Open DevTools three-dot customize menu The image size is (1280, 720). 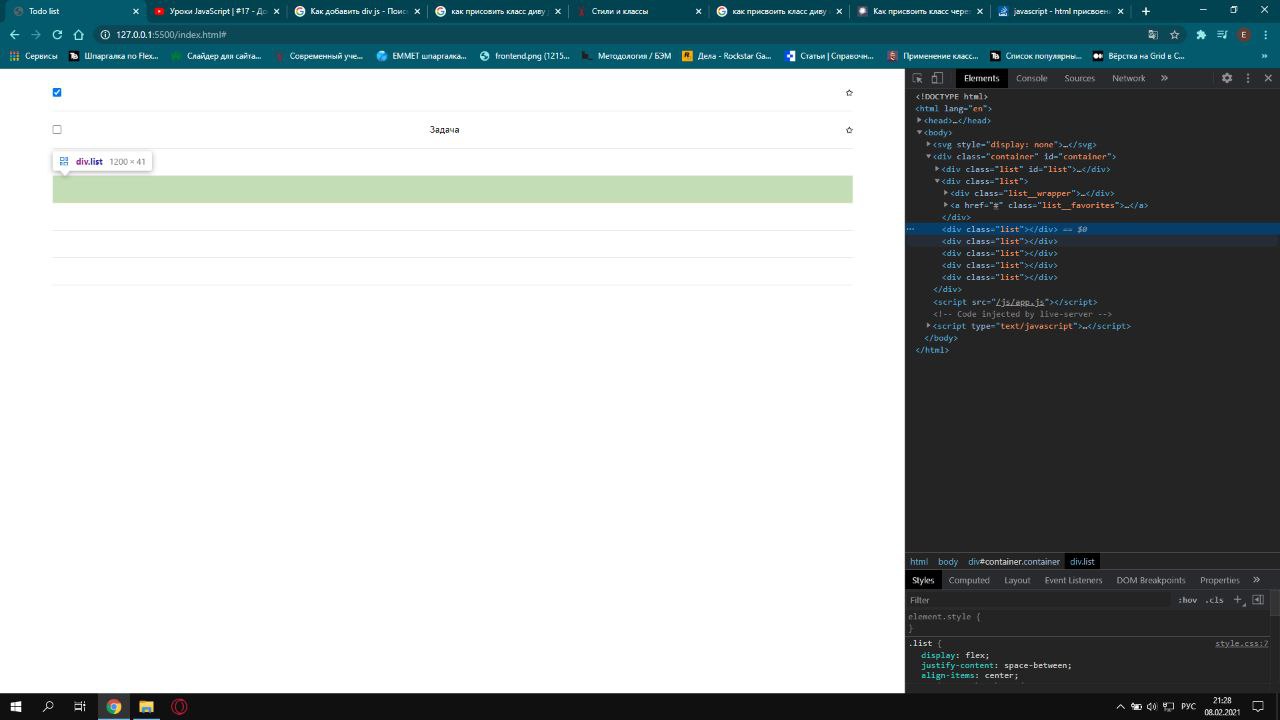(1249, 78)
